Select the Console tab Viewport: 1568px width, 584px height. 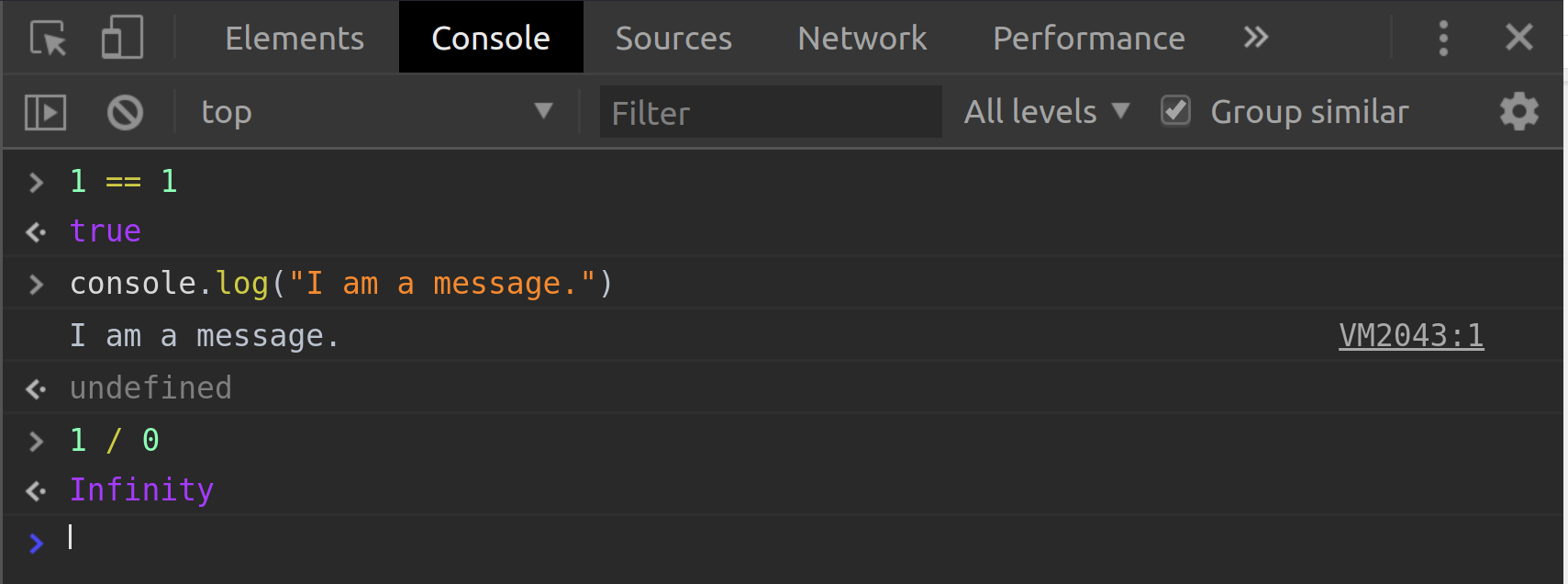point(491,39)
